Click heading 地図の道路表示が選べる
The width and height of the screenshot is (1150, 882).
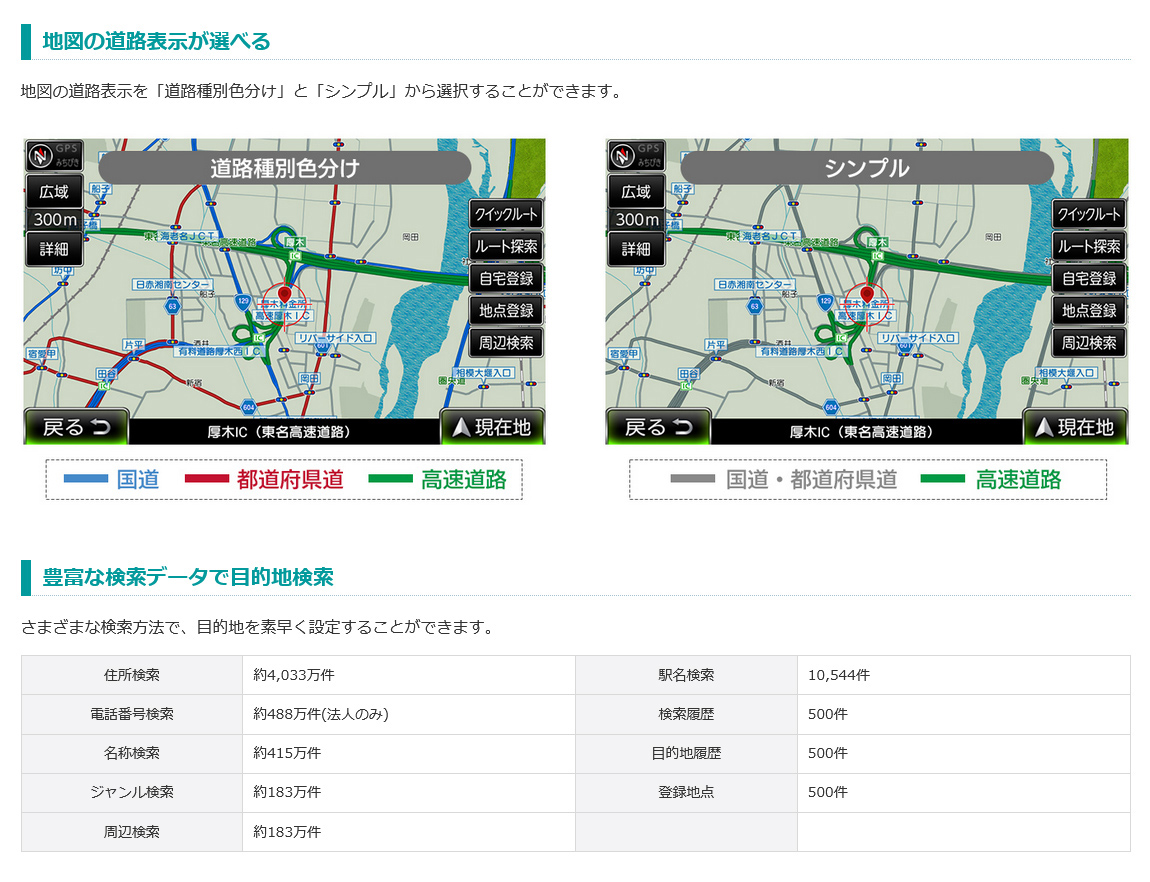(156, 41)
